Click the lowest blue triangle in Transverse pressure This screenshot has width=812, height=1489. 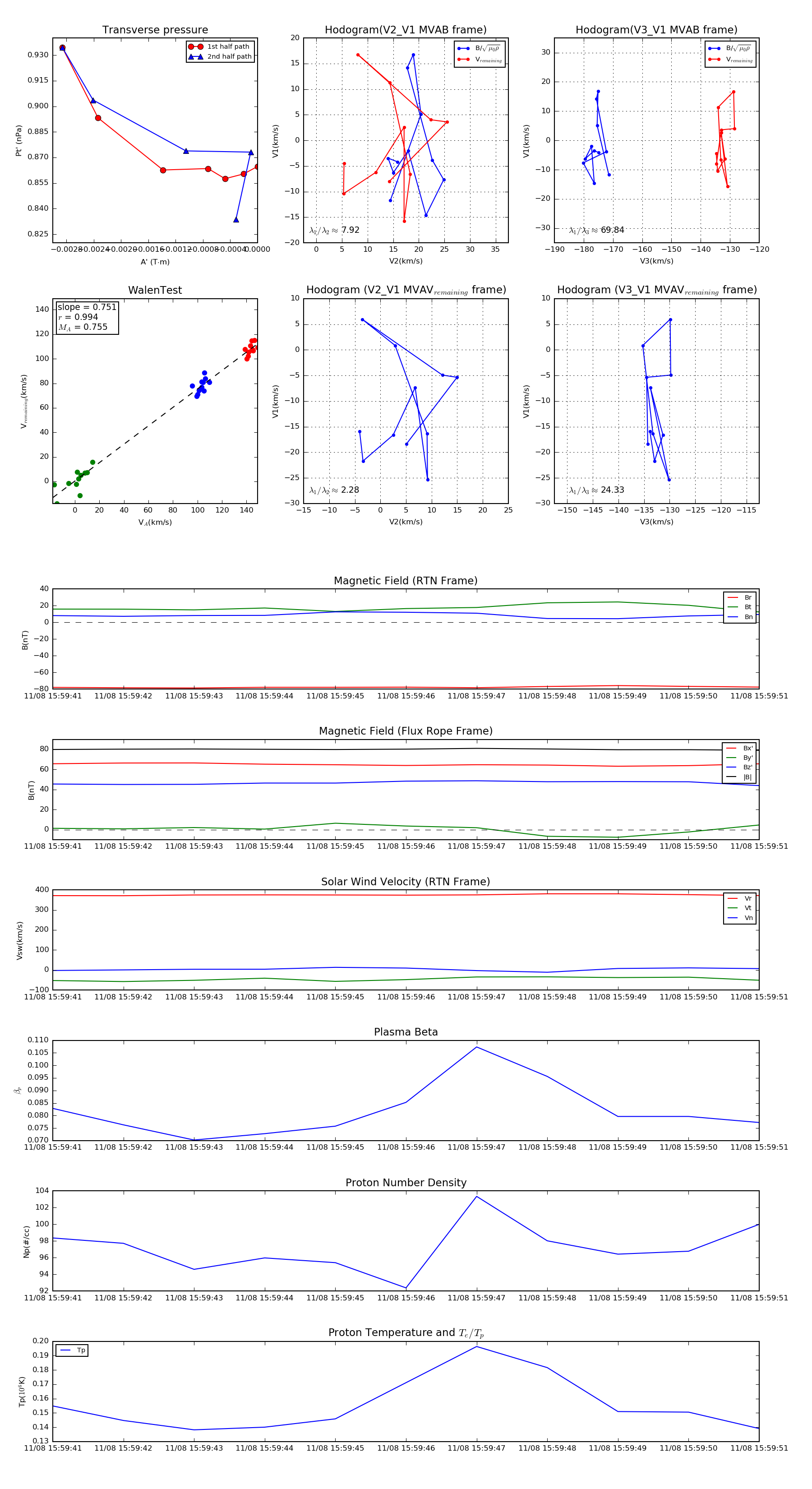[236, 220]
